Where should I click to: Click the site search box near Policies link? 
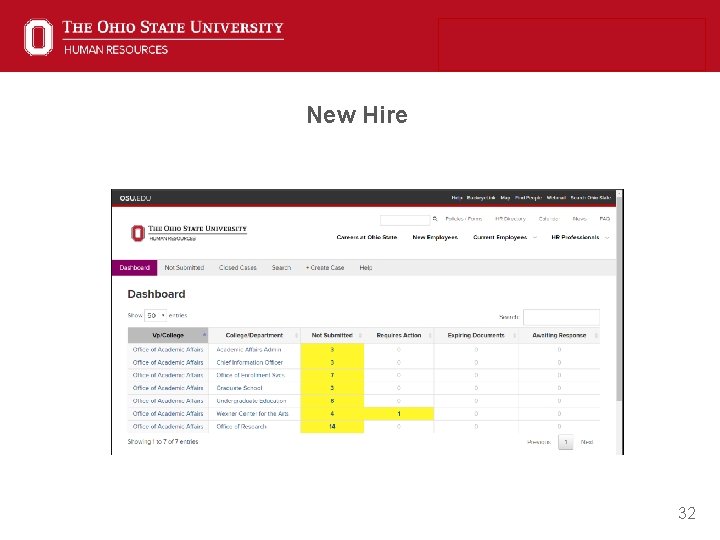405,220
